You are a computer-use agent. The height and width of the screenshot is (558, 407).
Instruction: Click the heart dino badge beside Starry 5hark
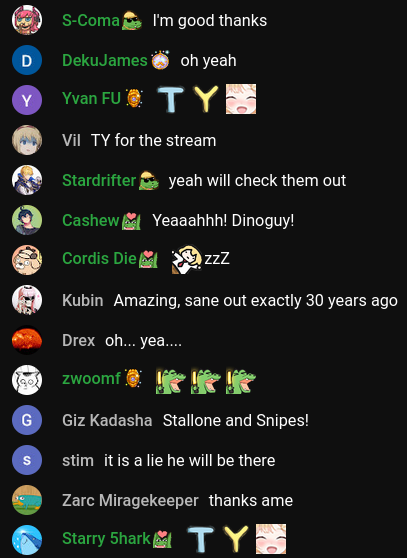pos(162,539)
